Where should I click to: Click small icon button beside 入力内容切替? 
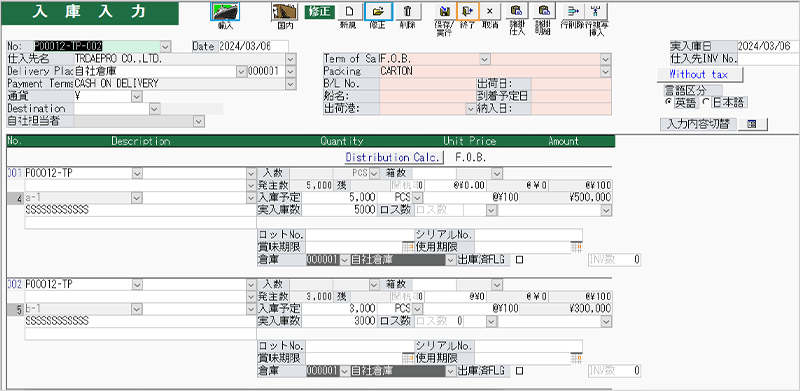click(752, 124)
